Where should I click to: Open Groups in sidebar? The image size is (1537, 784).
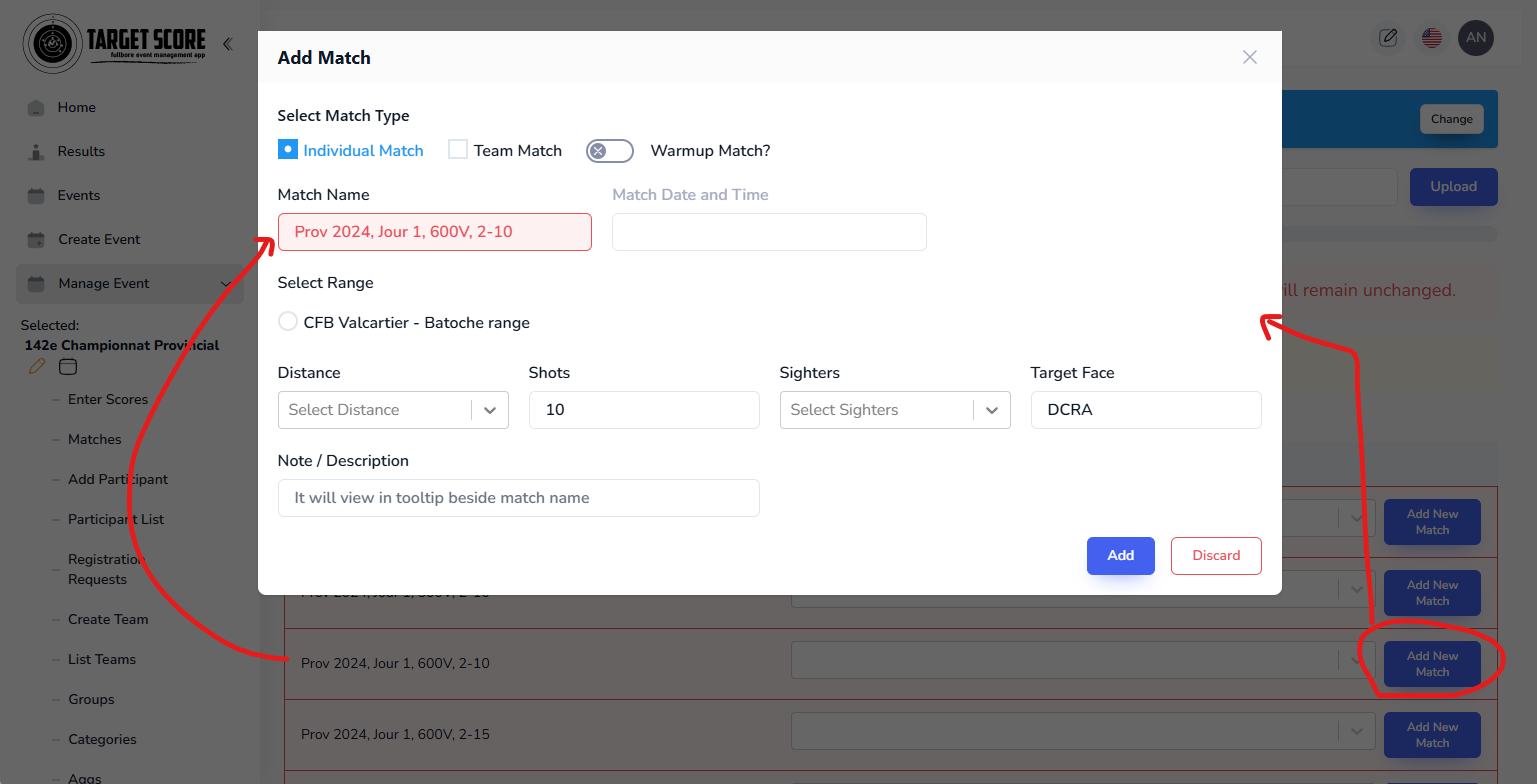click(91, 699)
